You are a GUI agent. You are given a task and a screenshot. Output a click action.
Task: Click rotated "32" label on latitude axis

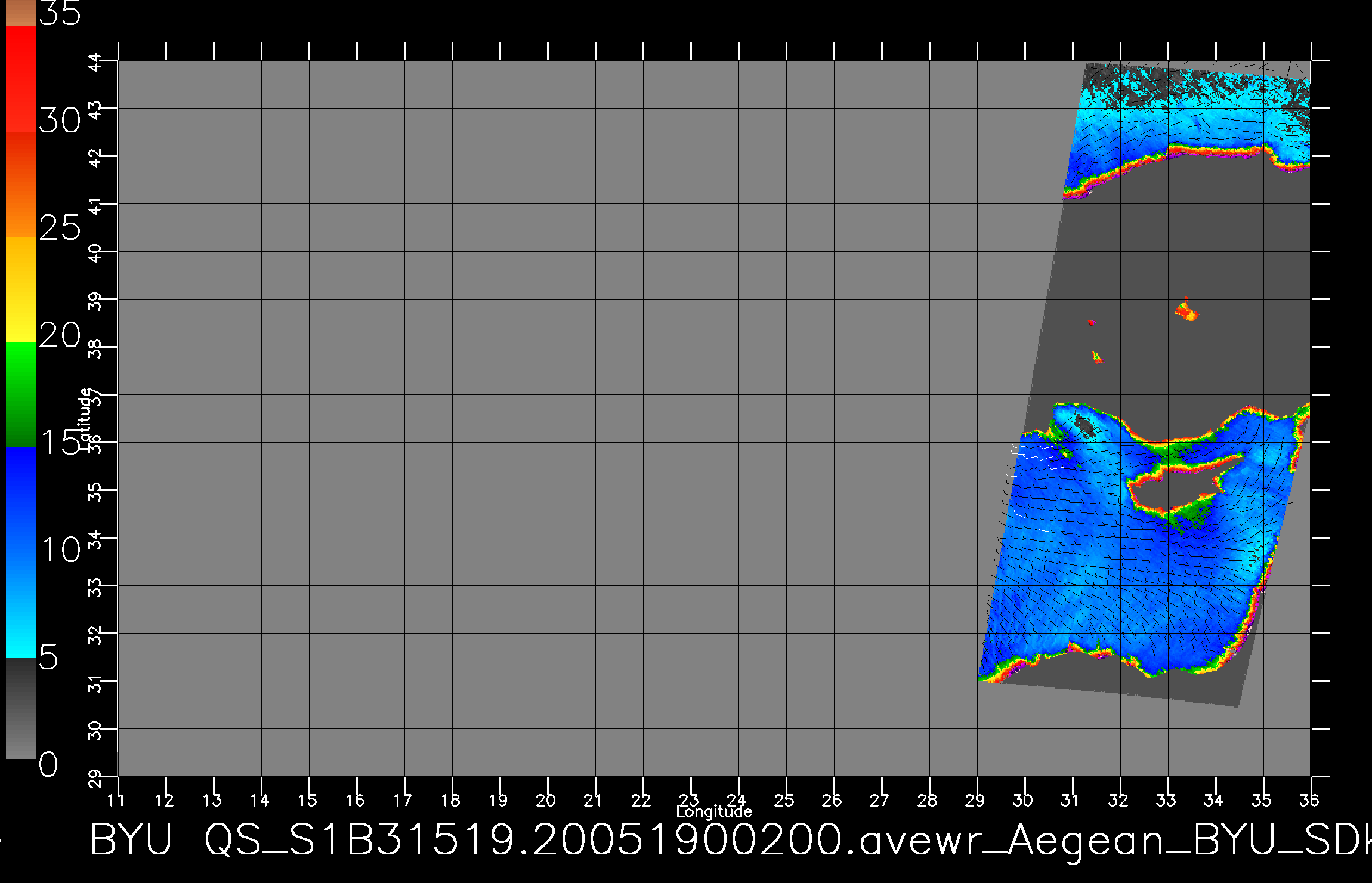click(x=96, y=635)
